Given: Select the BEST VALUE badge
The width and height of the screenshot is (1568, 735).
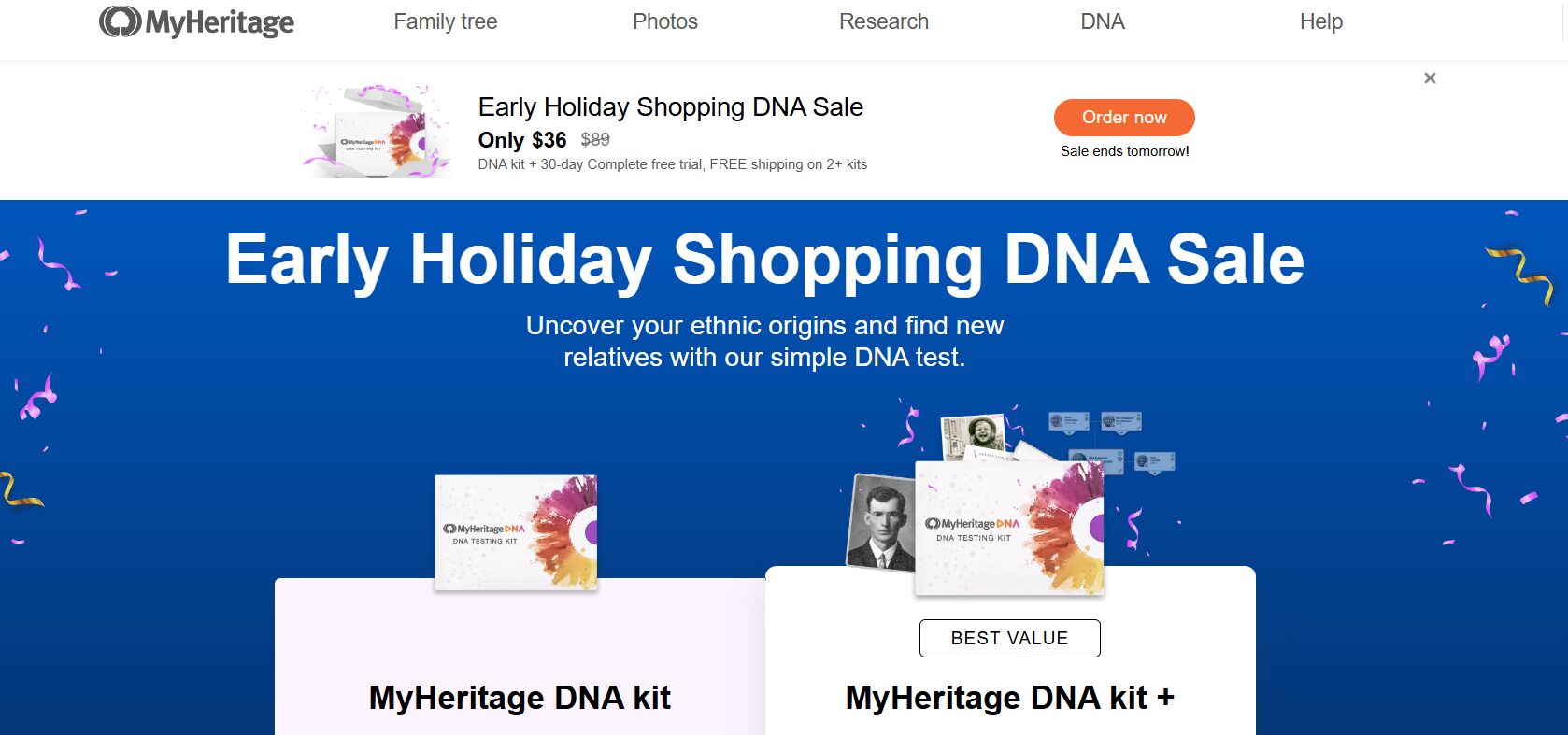Looking at the screenshot, I should (1009, 638).
